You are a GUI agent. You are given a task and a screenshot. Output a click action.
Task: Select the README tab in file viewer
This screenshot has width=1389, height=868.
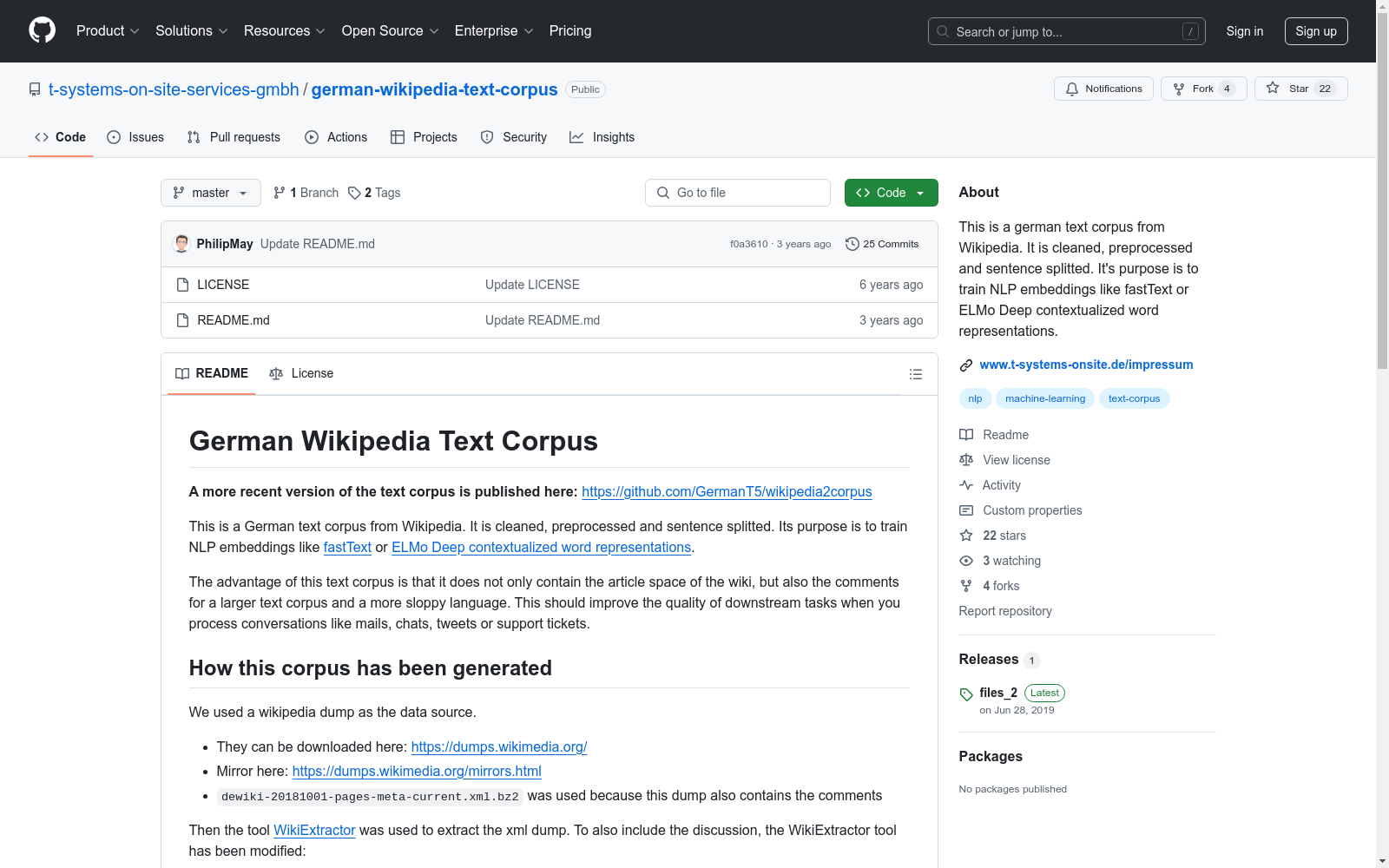tap(212, 373)
